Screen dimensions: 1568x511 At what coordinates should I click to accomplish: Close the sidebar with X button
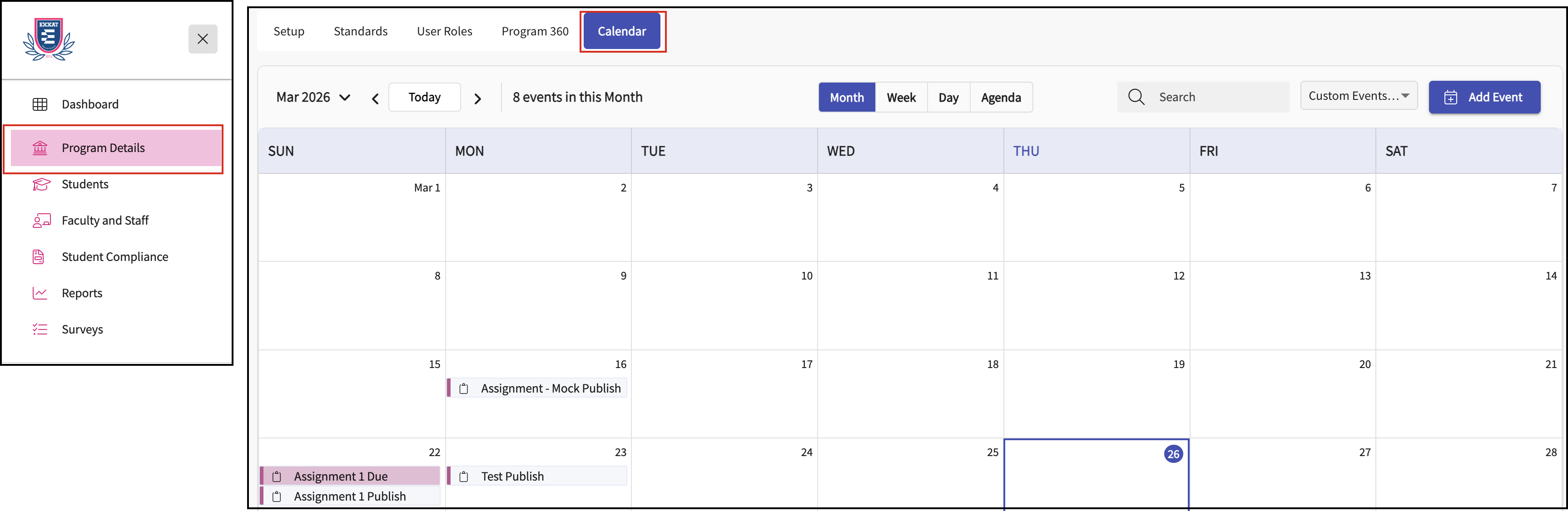click(x=203, y=39)
